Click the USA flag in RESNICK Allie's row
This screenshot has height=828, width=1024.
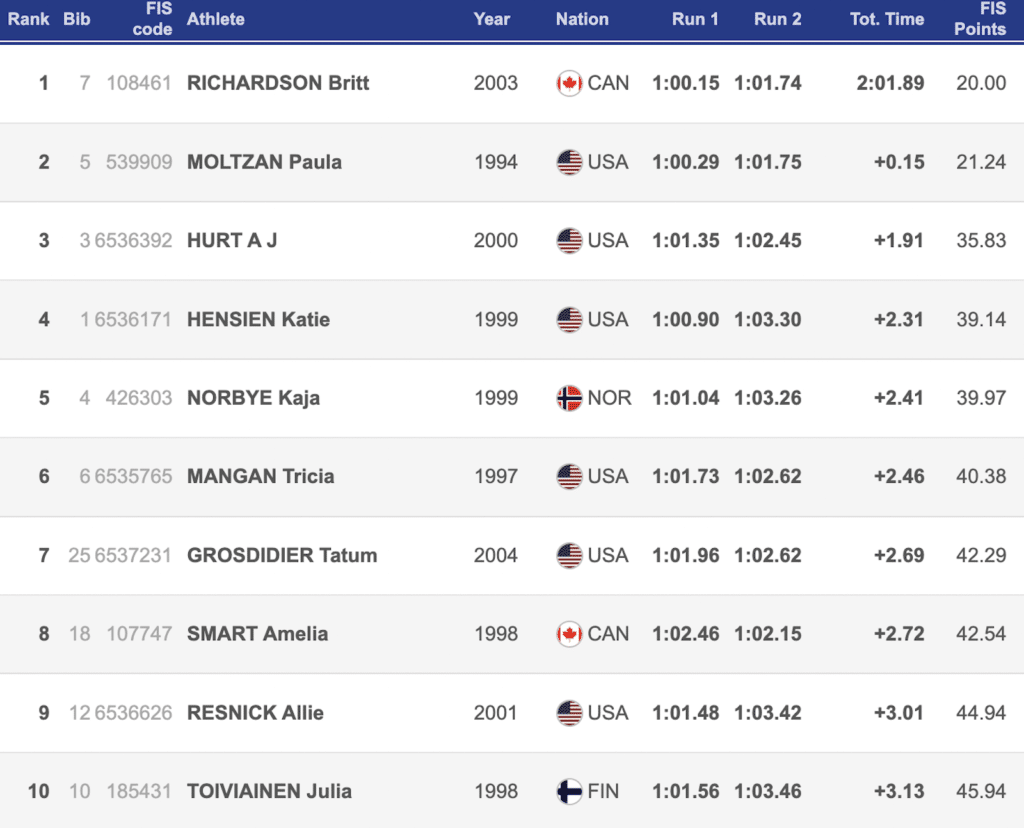(569, 713)
